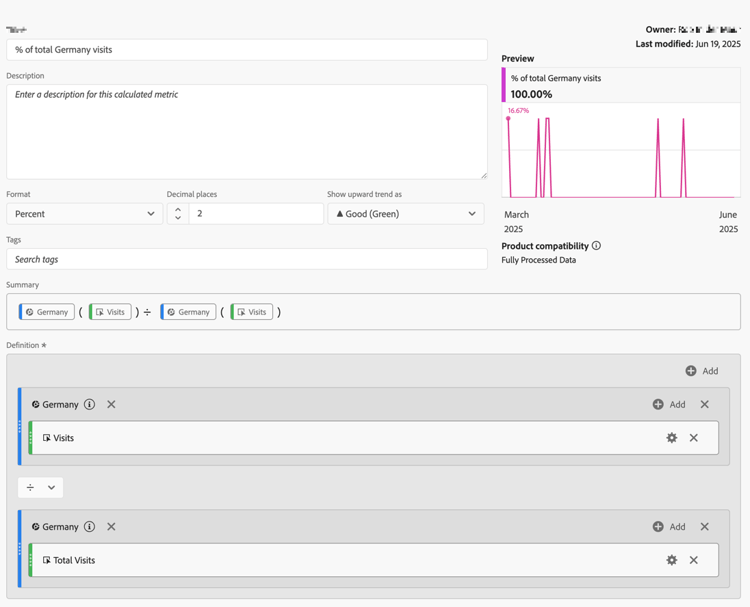The image size is (750, 607).
Task: Grab drag handle of Visits row
Action: point(31,438)
